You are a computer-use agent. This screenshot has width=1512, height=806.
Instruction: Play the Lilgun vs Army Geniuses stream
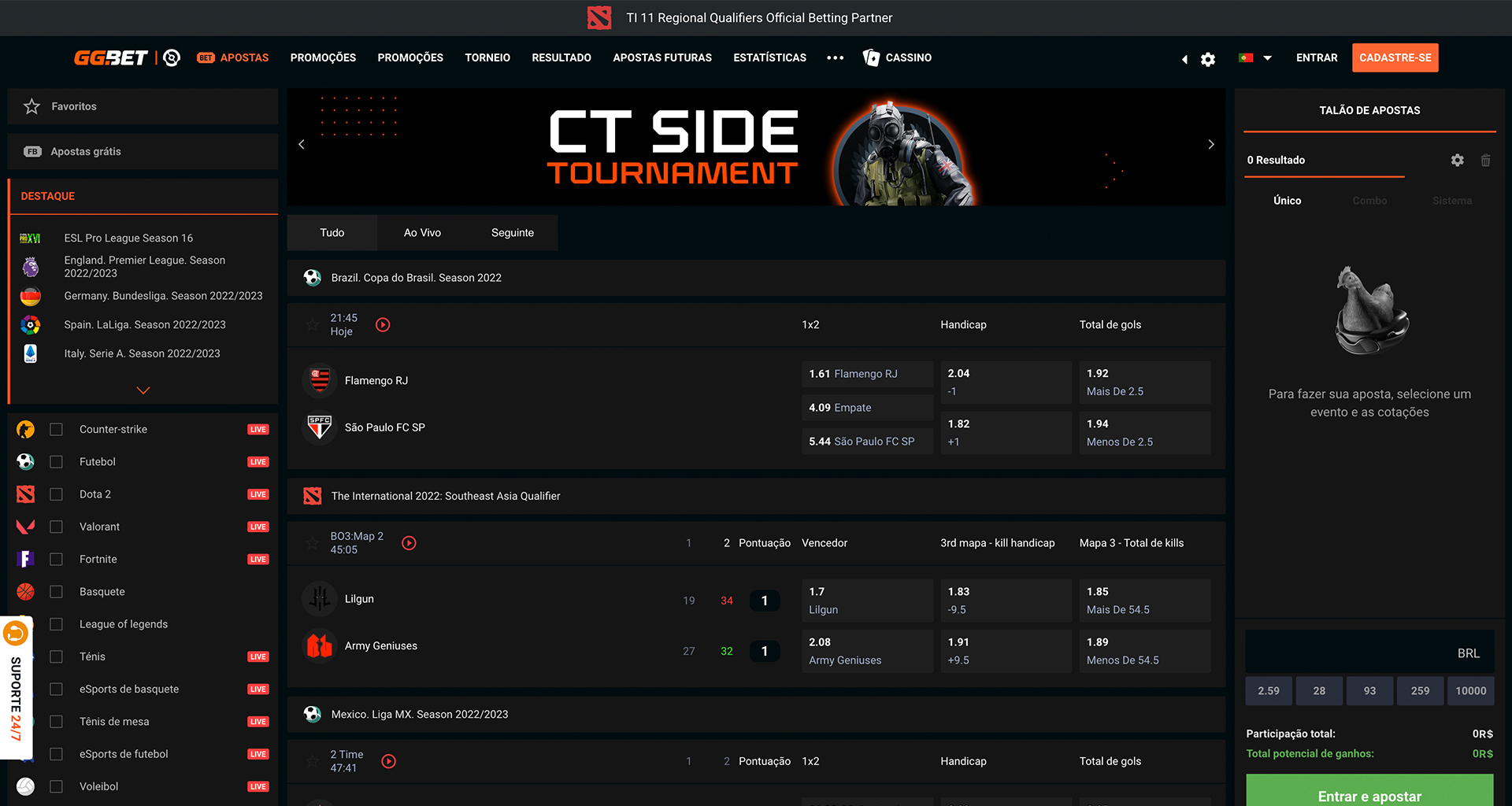tap(409, 543)
